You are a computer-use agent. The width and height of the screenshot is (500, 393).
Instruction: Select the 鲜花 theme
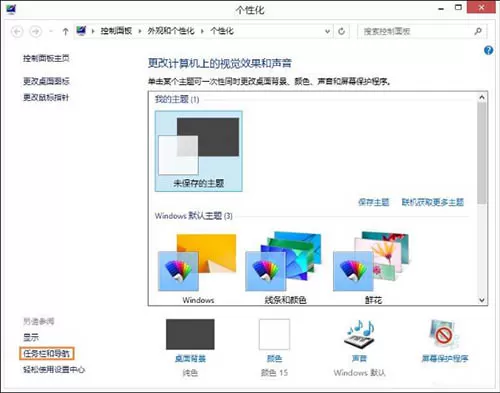373,268
